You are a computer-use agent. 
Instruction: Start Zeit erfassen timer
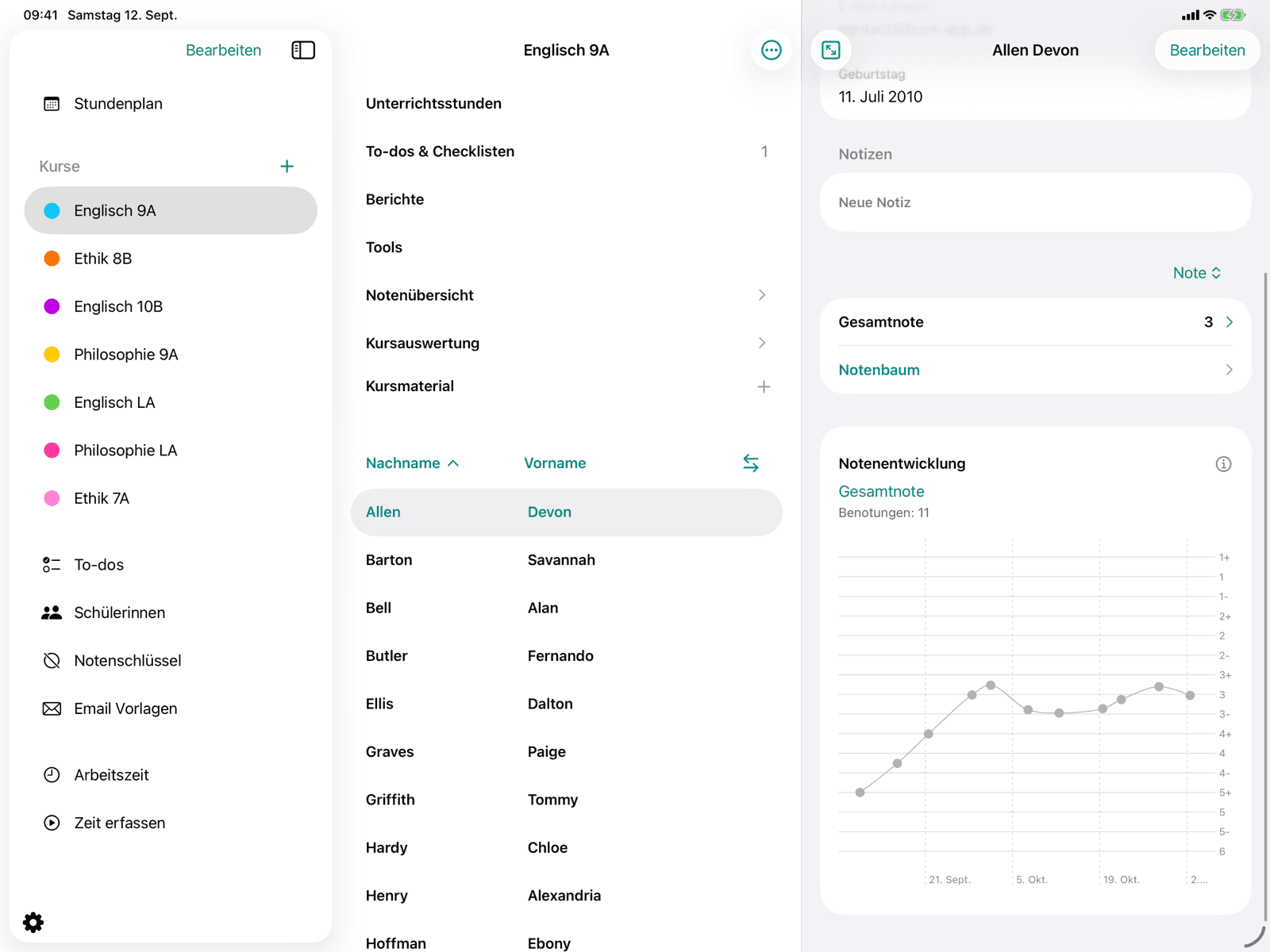tap(171, 823)
